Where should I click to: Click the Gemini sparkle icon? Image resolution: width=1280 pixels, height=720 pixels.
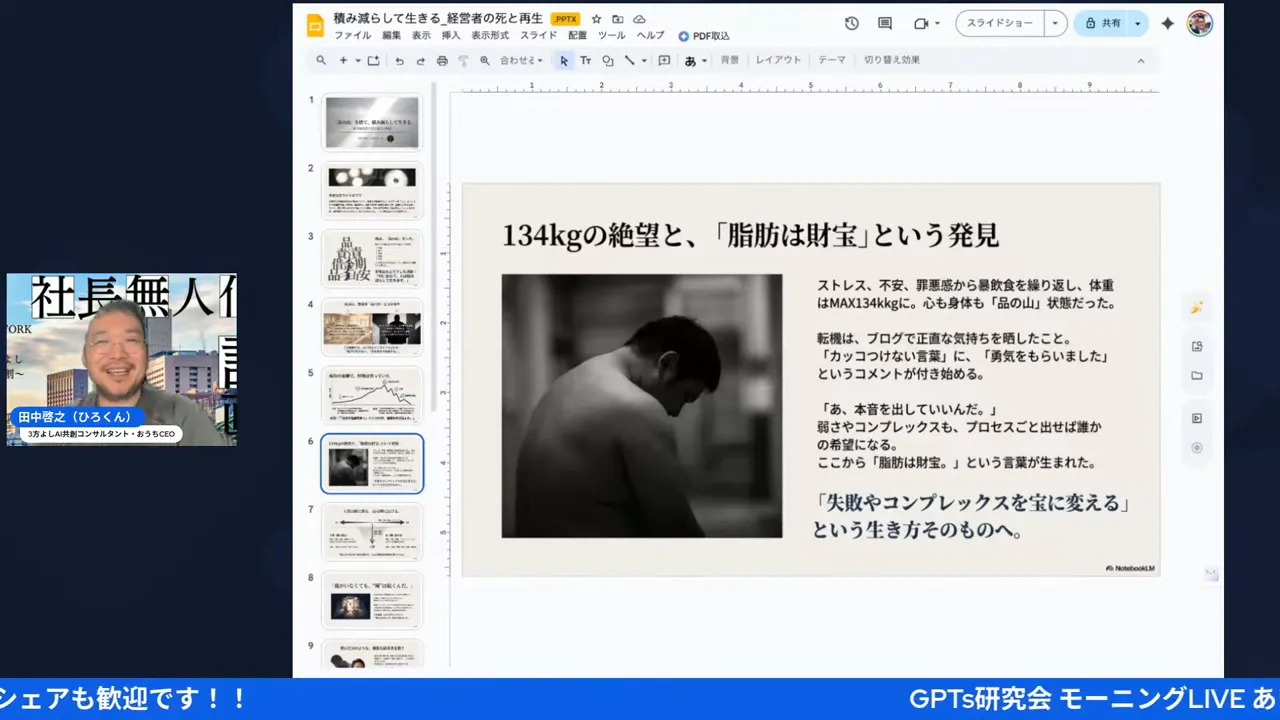coord(1167,23)
